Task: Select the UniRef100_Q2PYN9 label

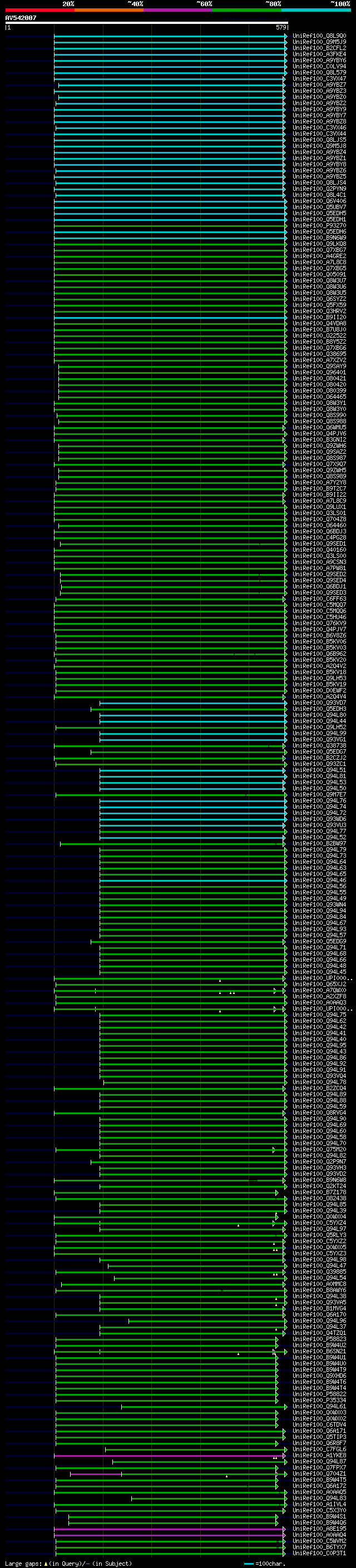Action: [x=319, y=189]
